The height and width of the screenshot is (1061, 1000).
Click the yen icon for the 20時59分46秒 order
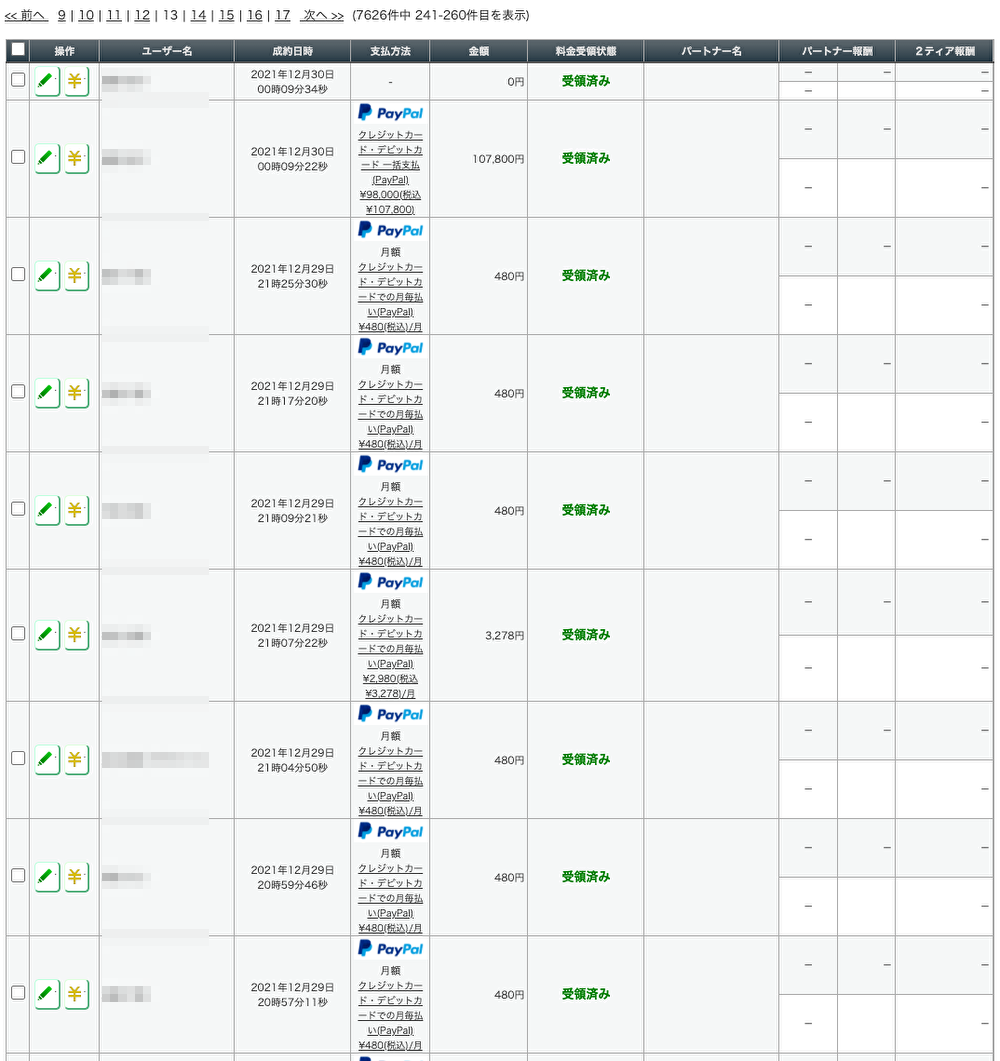[x=76, y=877]
